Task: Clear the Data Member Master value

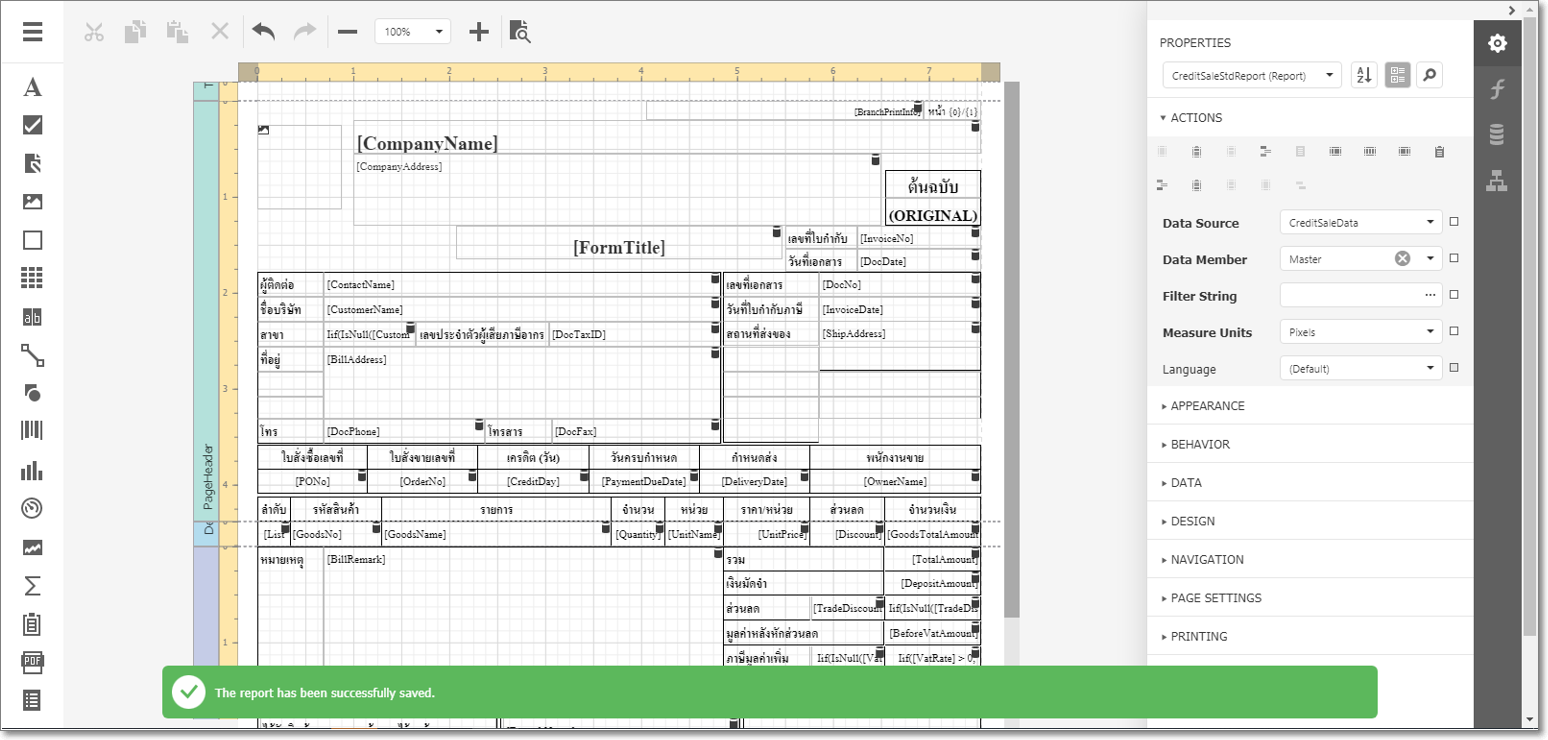Action: coord(1403,259)
